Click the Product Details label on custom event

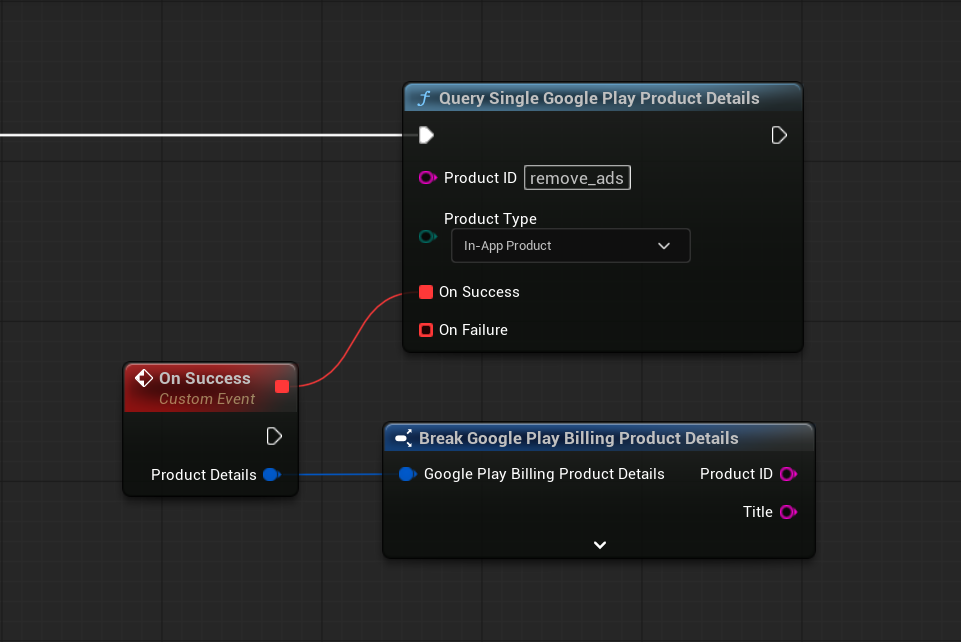pos(203,475)
